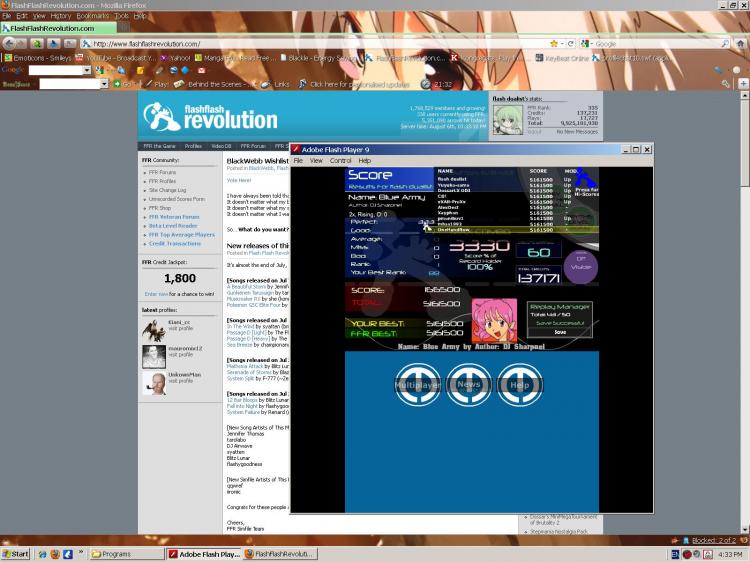This screenshot has width=750, height=562.
Task: Click the search magnifier icon in the search box
Action: 725,44
